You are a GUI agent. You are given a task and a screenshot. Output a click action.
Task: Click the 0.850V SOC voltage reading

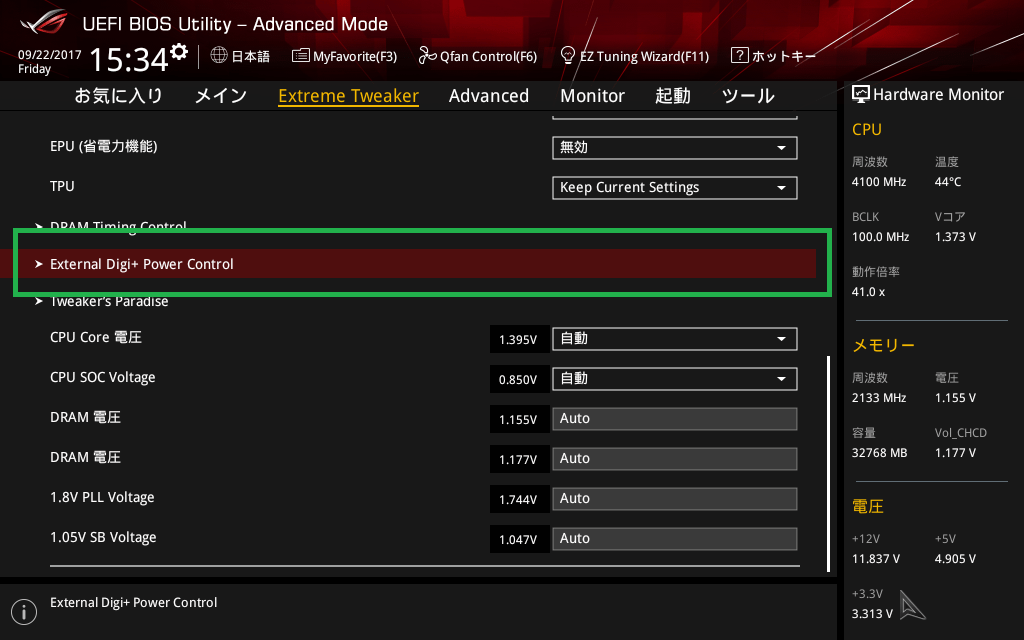(x=518, y=379)
